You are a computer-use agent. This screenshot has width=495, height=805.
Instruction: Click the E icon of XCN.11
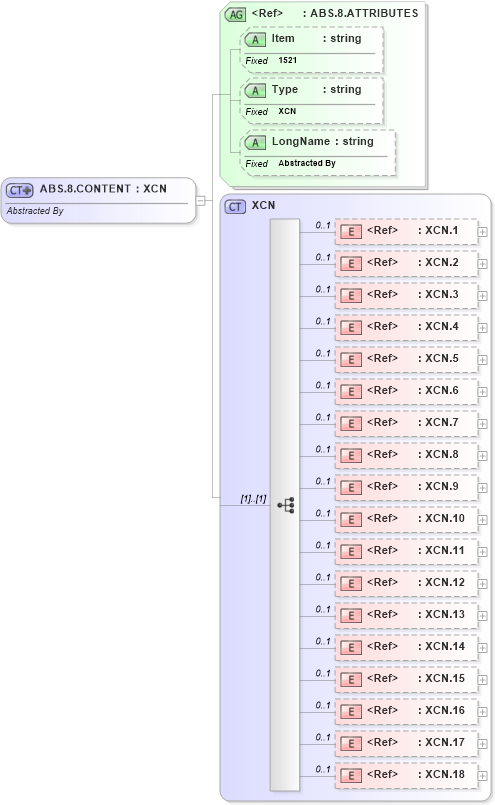[x=351, y=551]
